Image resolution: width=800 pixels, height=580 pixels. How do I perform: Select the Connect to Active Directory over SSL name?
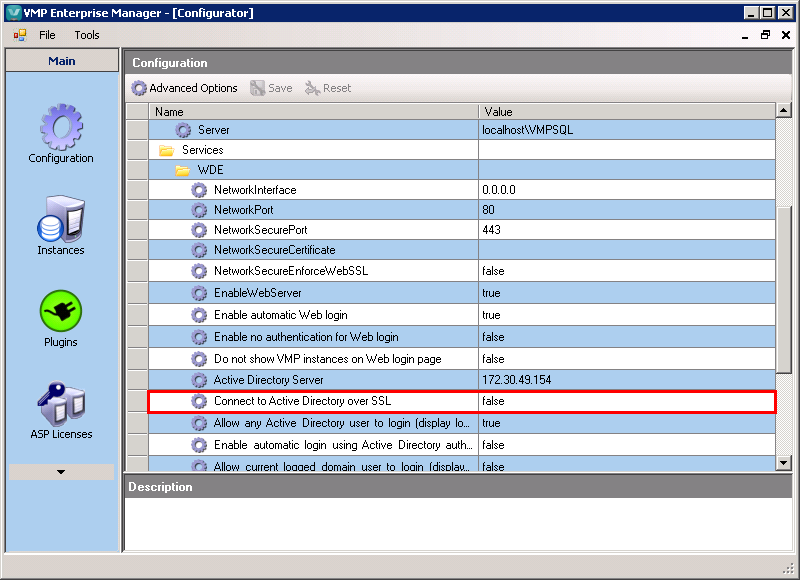click(303, 401)
